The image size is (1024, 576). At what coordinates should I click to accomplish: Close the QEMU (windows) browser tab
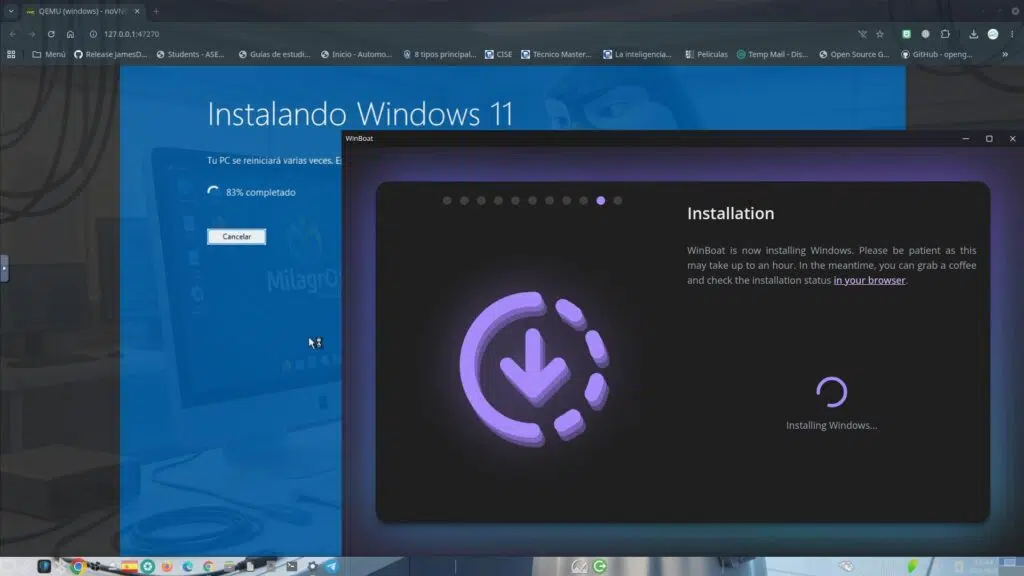[x=136, y=11]
